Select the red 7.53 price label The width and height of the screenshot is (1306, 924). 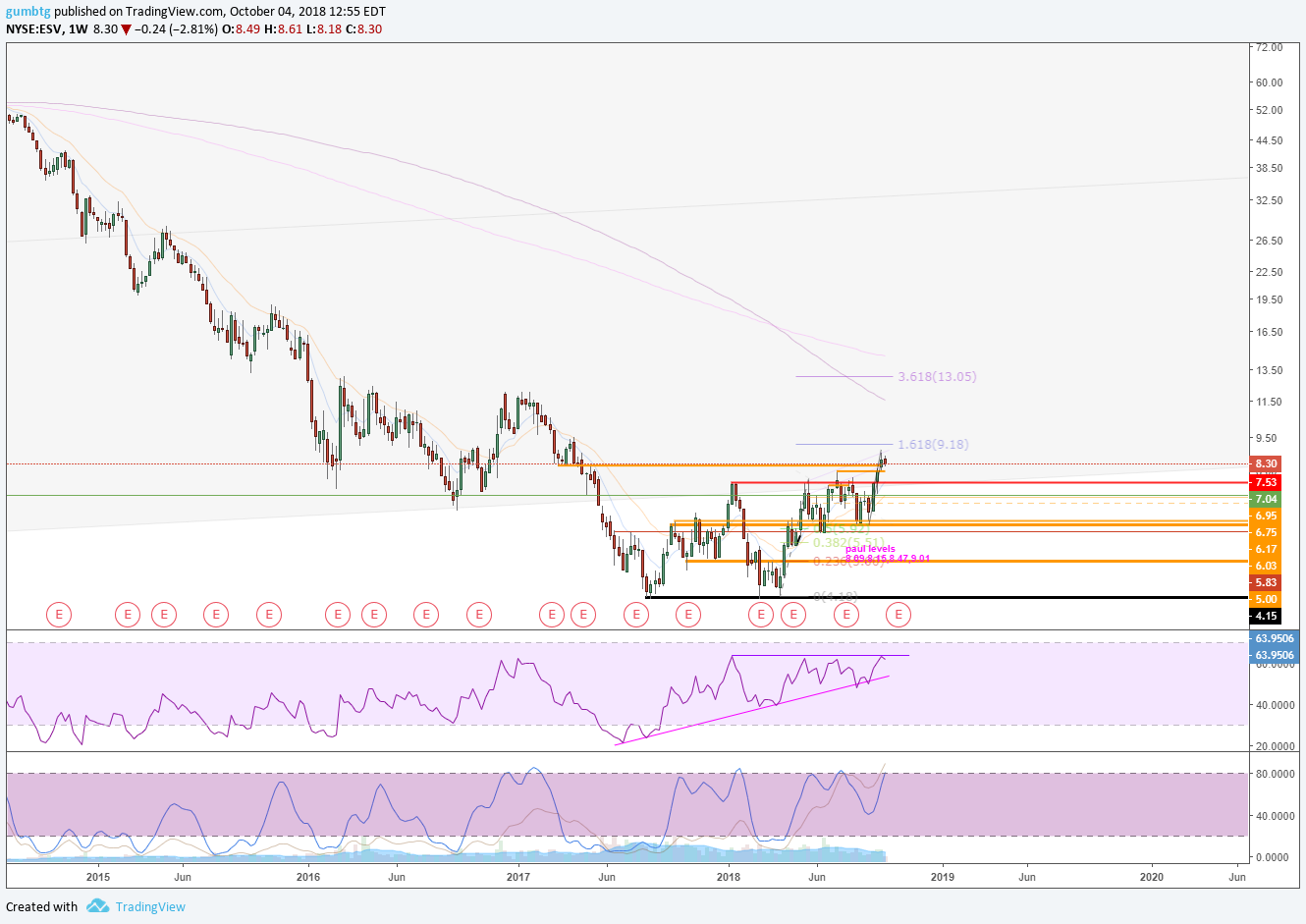[1266, 482]
